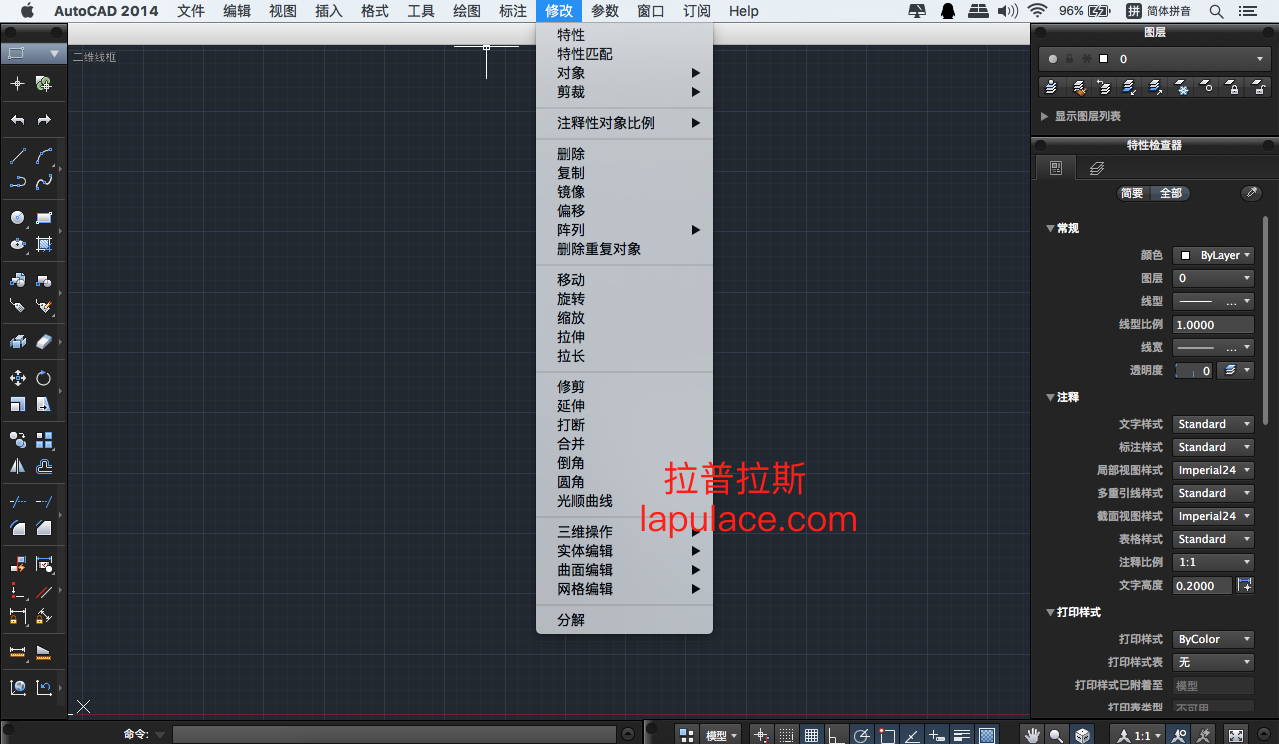
Task: Click the freeze layer snowflake icon
Action: click(x=1183, y=87)
